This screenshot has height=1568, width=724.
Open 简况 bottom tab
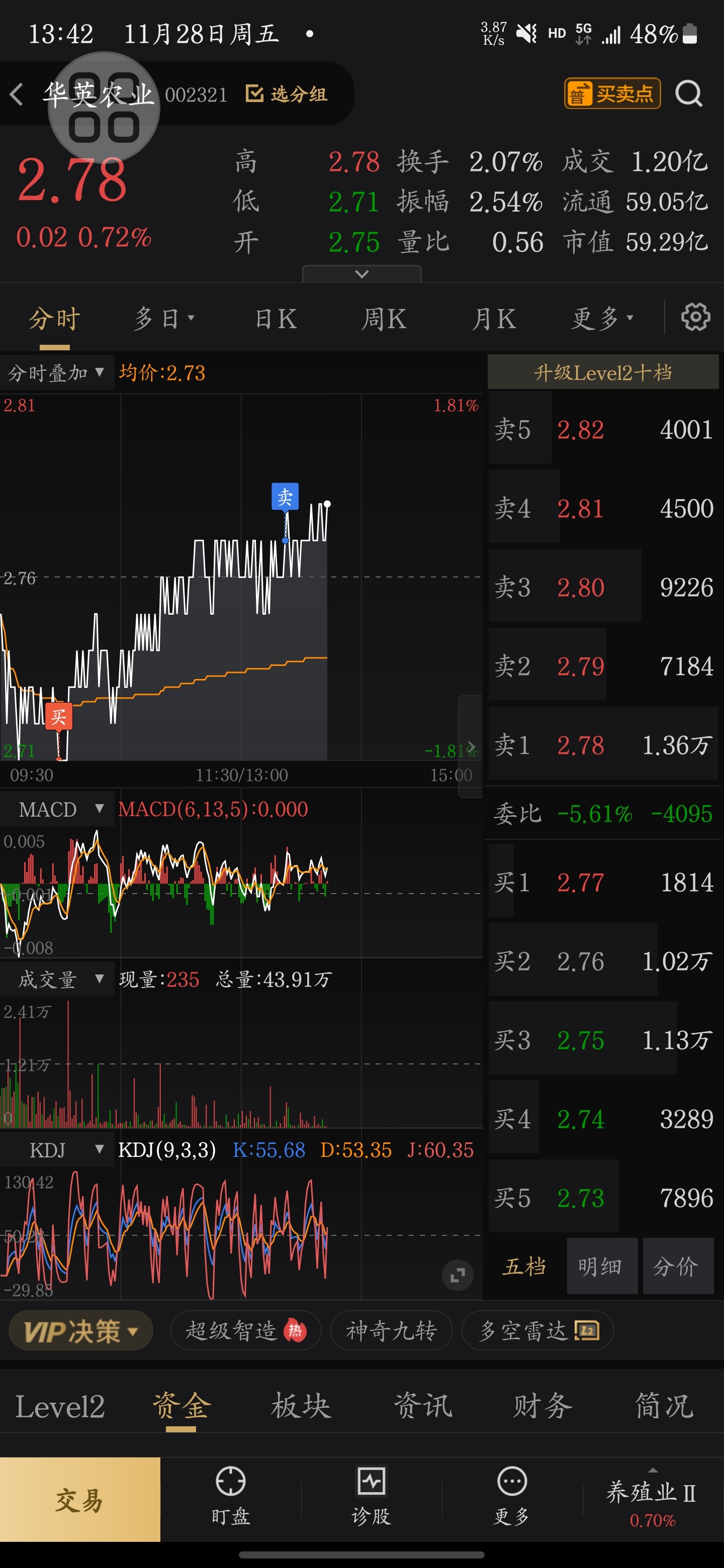[x=664, y=1407]
